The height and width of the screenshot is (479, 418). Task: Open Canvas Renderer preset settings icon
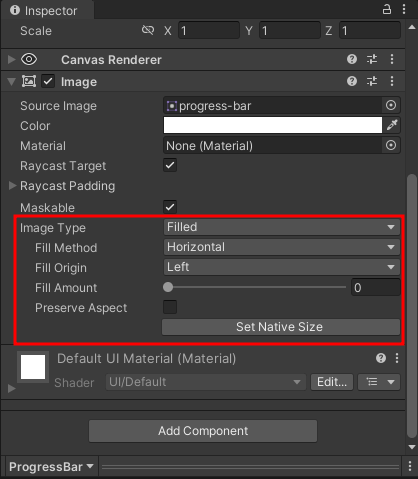[x=372, y=59]
